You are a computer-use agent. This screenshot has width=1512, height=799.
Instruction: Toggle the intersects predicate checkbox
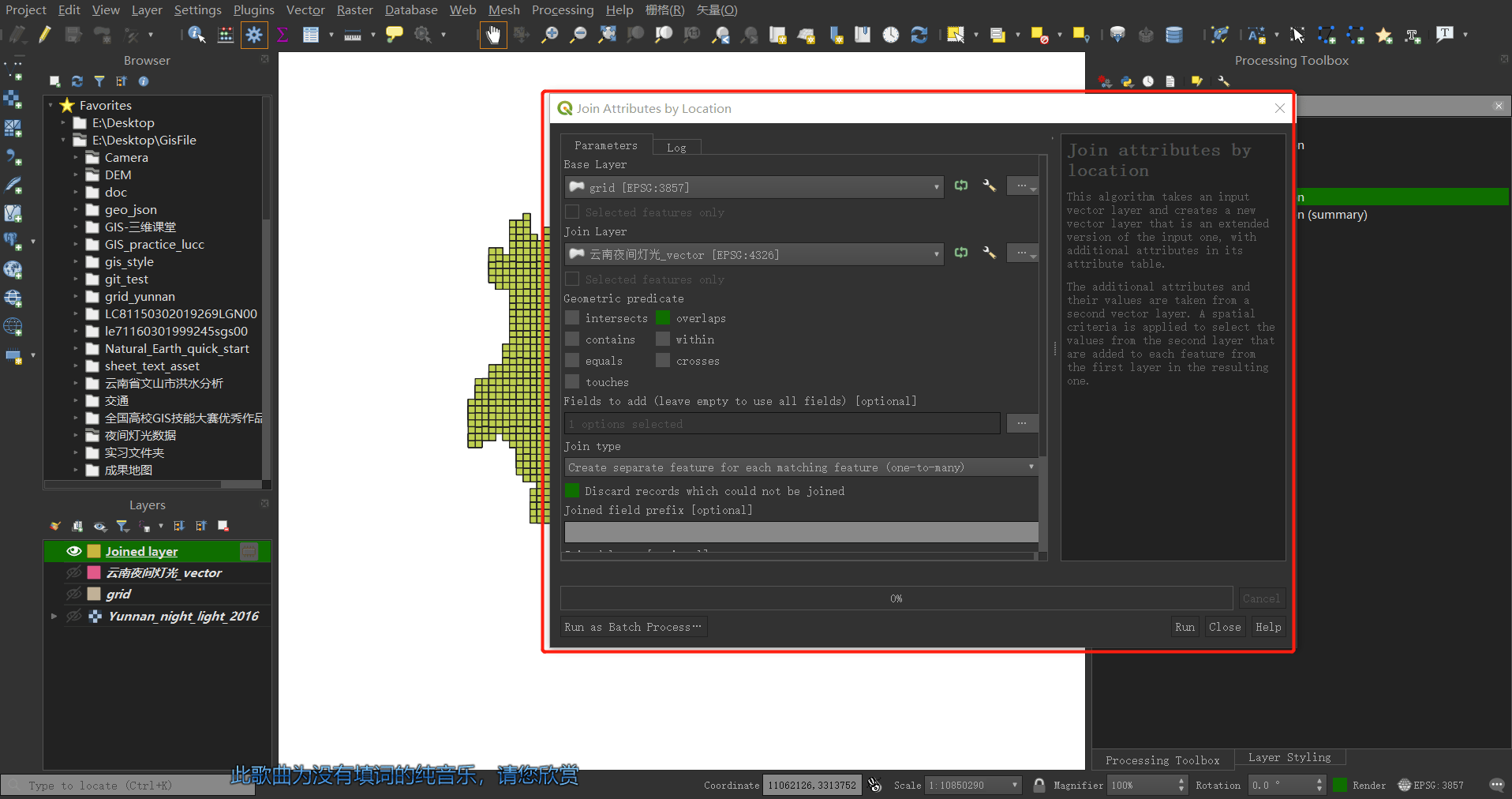tap(572, 318)
